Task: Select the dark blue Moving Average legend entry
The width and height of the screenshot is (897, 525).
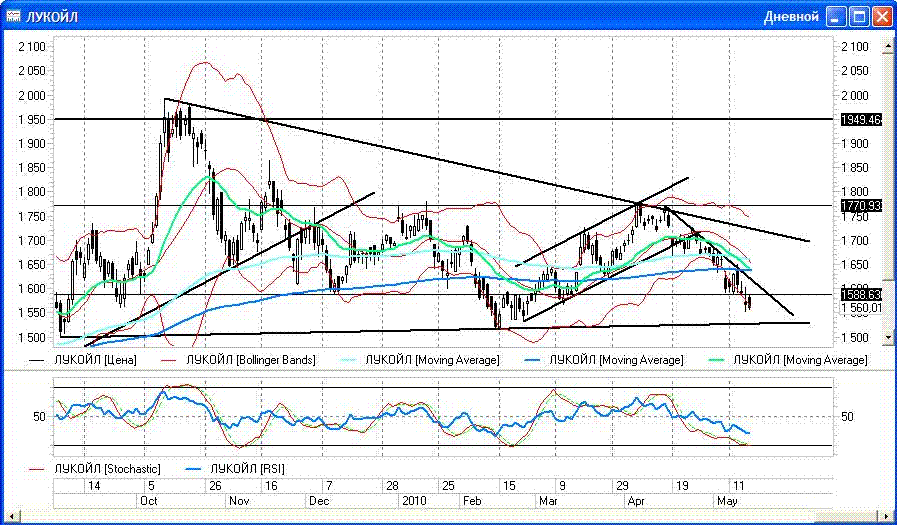Action: point(604,360)
